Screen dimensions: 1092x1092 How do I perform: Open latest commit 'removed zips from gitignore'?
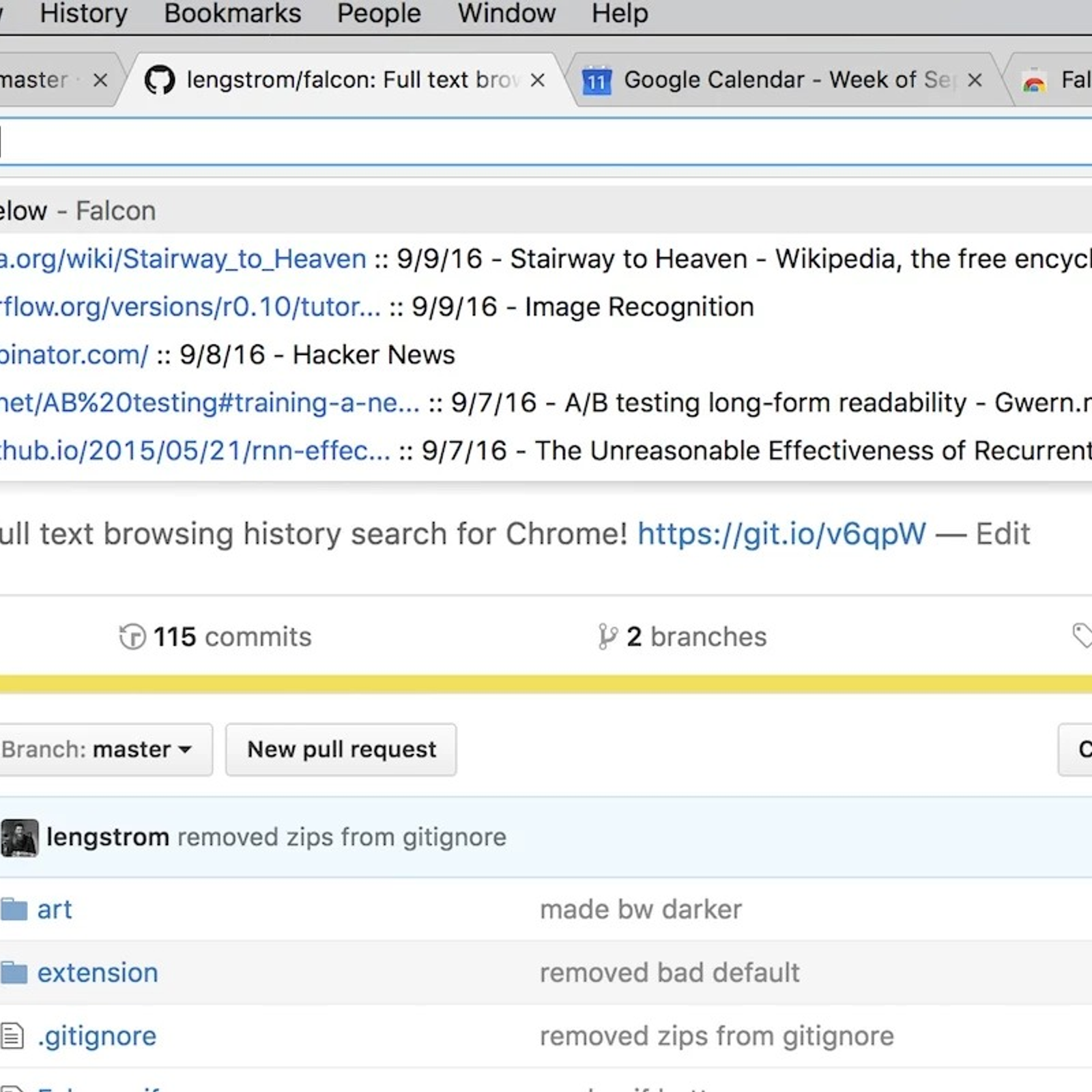(x=342, y=837)
